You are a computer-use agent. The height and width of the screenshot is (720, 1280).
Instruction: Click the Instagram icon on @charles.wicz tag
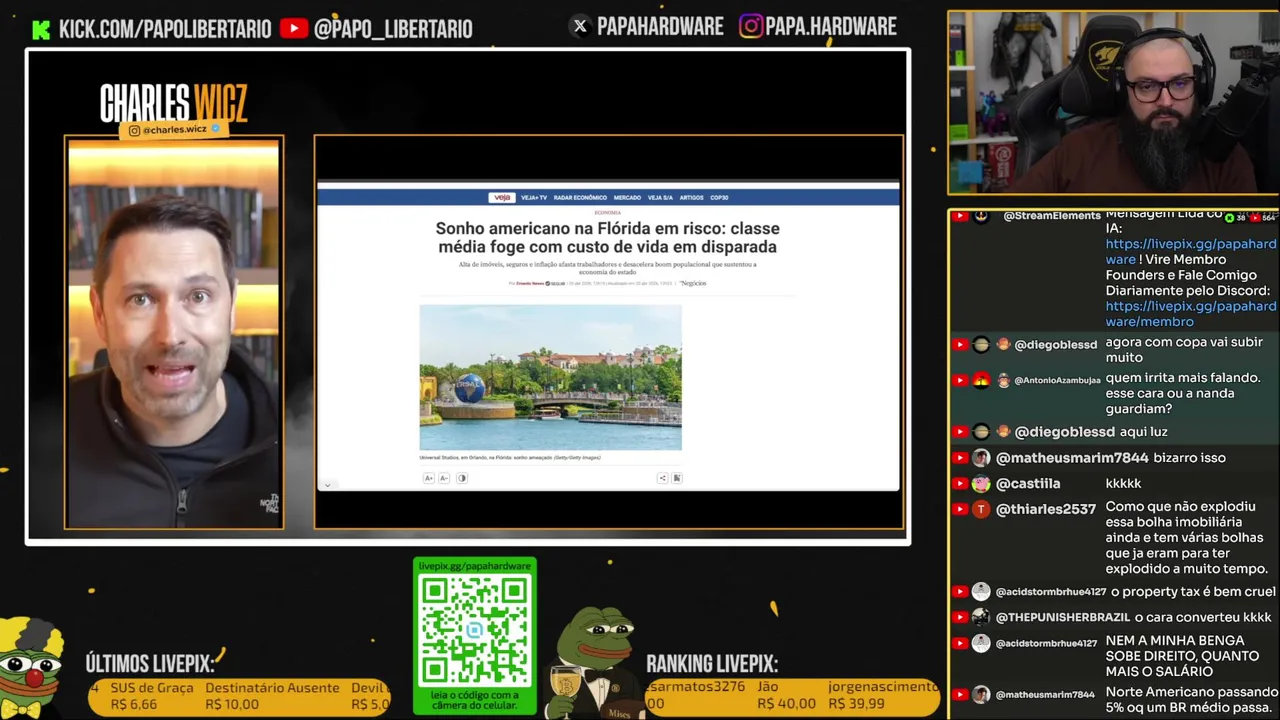click(x=134, y=130)
